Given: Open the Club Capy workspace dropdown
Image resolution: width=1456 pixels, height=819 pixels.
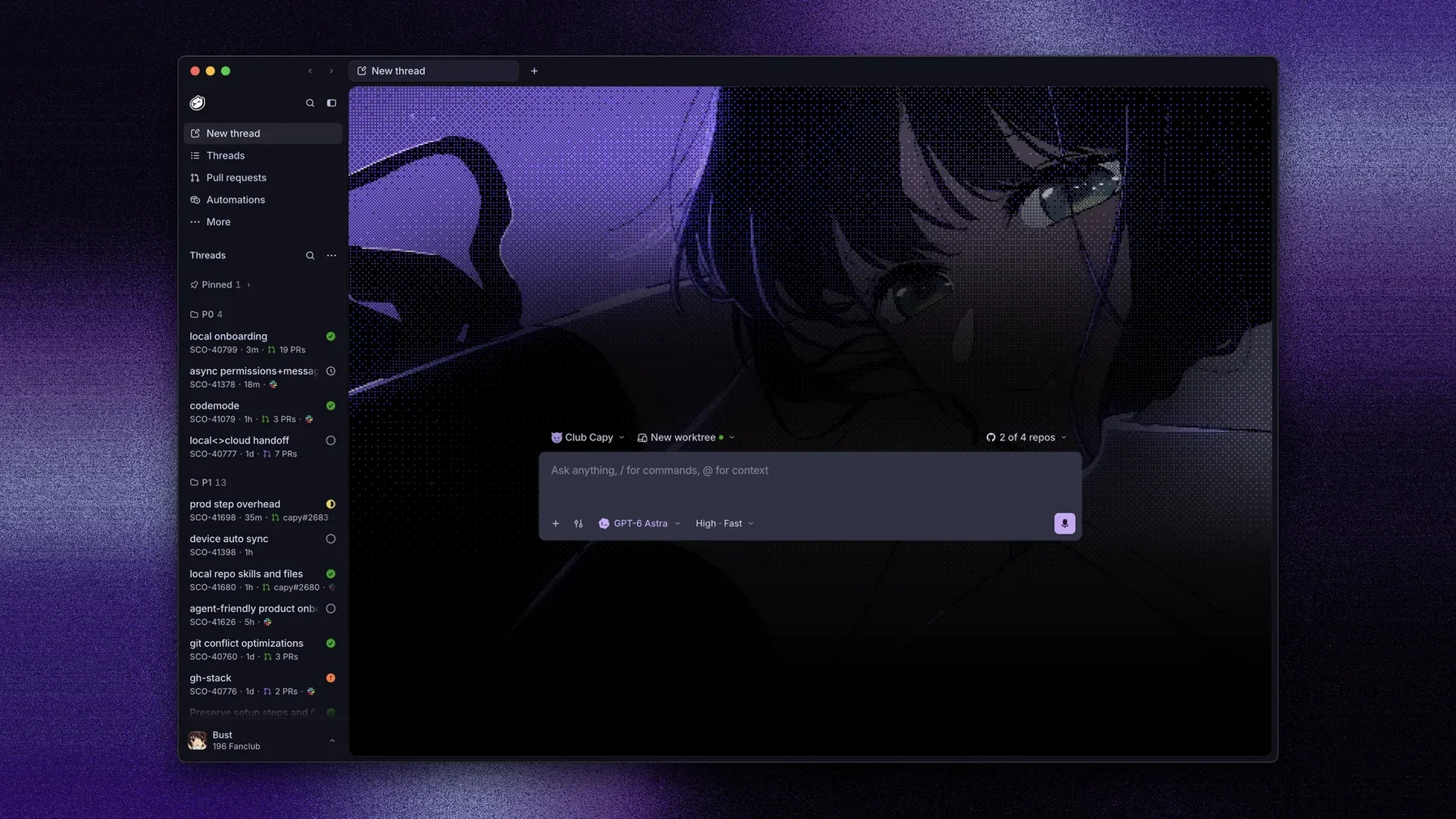Looking at the screenshot, I should [587, 437].
